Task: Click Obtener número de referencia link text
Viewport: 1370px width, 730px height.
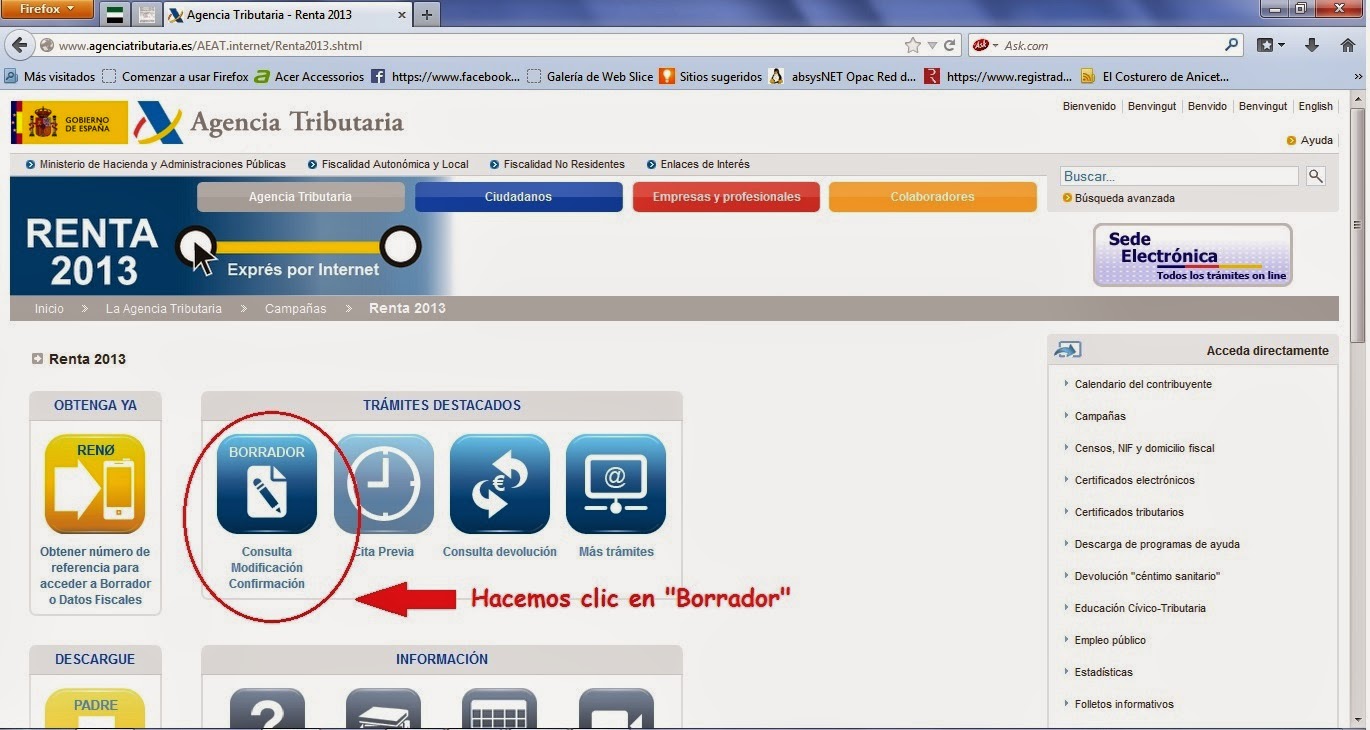Action: 95,576
